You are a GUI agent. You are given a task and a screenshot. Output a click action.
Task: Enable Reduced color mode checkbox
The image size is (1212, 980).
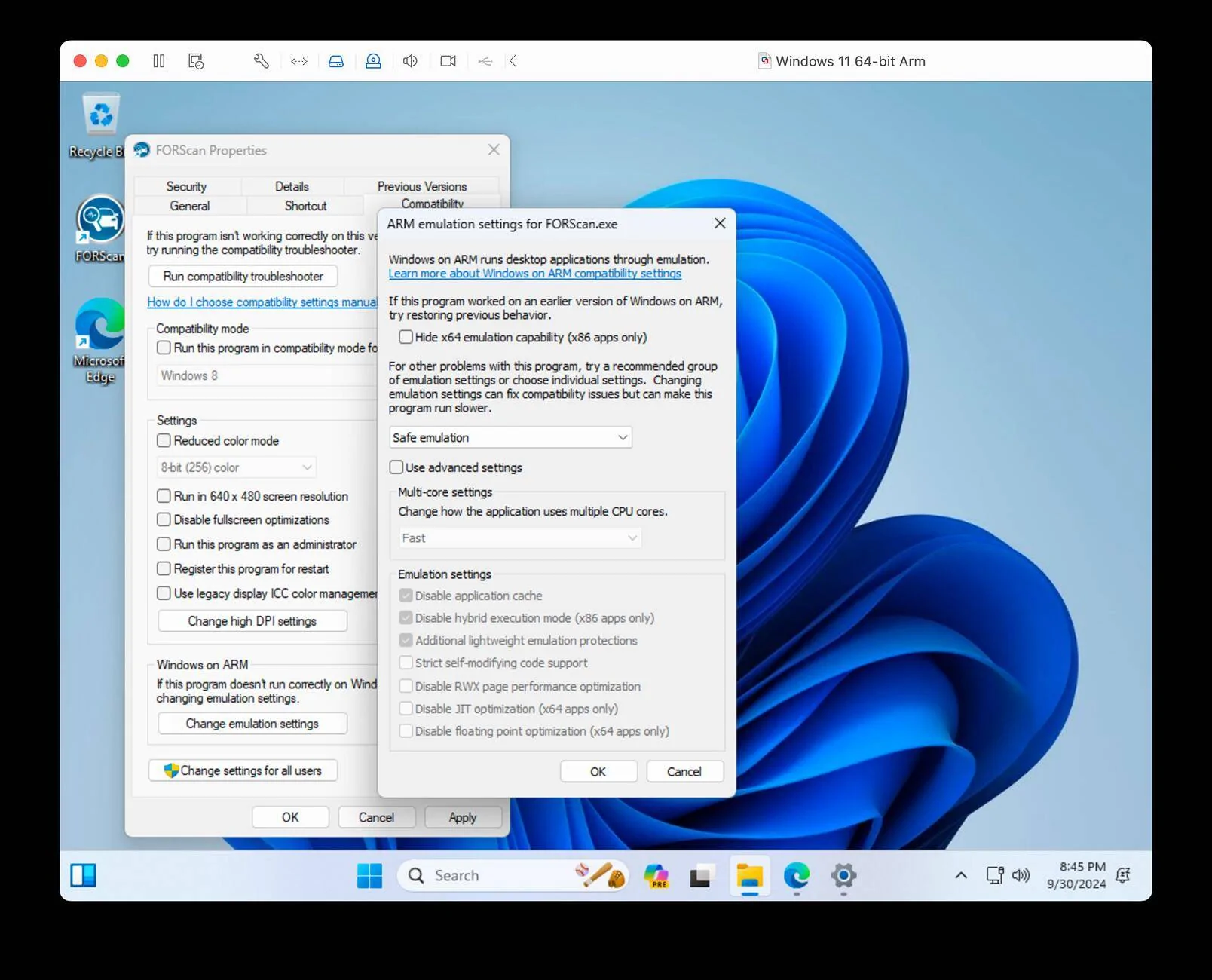click(164, 440)
